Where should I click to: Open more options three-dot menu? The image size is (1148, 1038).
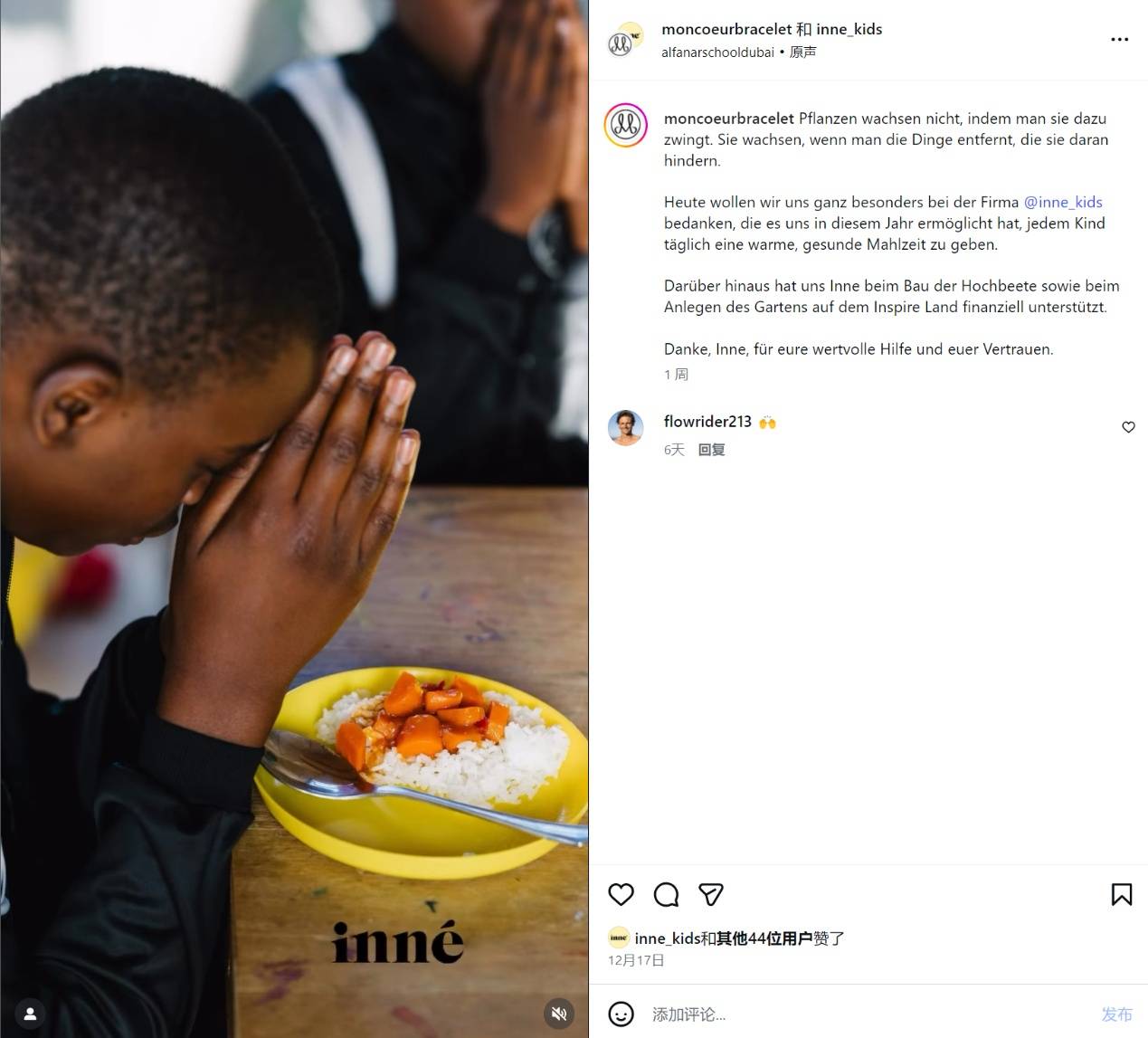point(1119,40)
